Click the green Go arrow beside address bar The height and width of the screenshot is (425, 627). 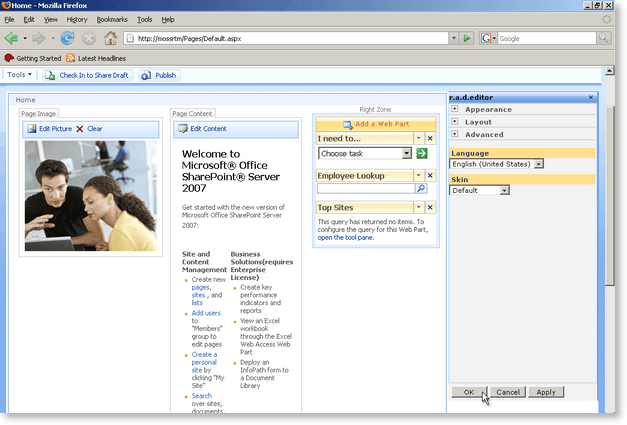[x=467, y=38]
